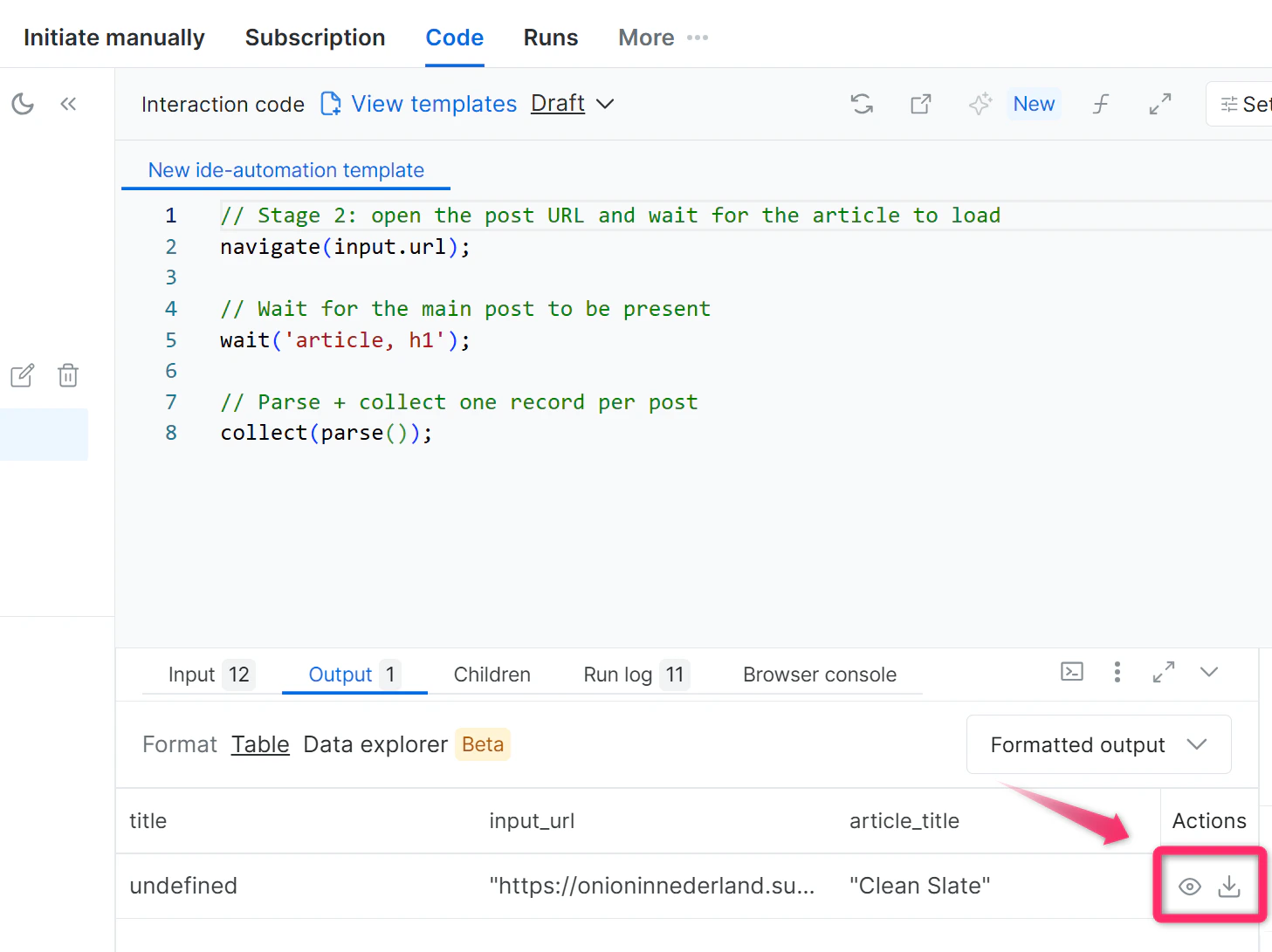
Task: Select New ide-automation template tab
Action: pyautogui.click(x=286, y=170)
